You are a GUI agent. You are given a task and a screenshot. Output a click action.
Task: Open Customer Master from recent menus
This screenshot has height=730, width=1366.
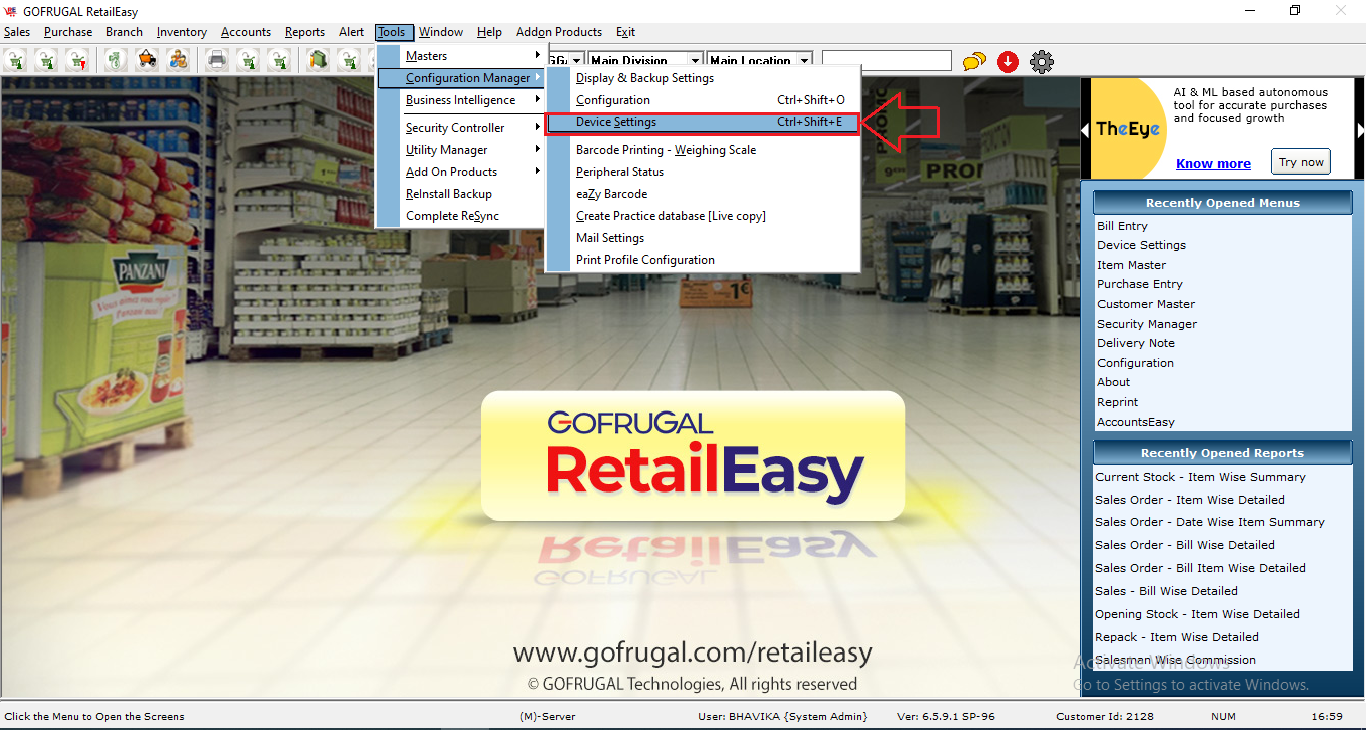click(1146, 304)
